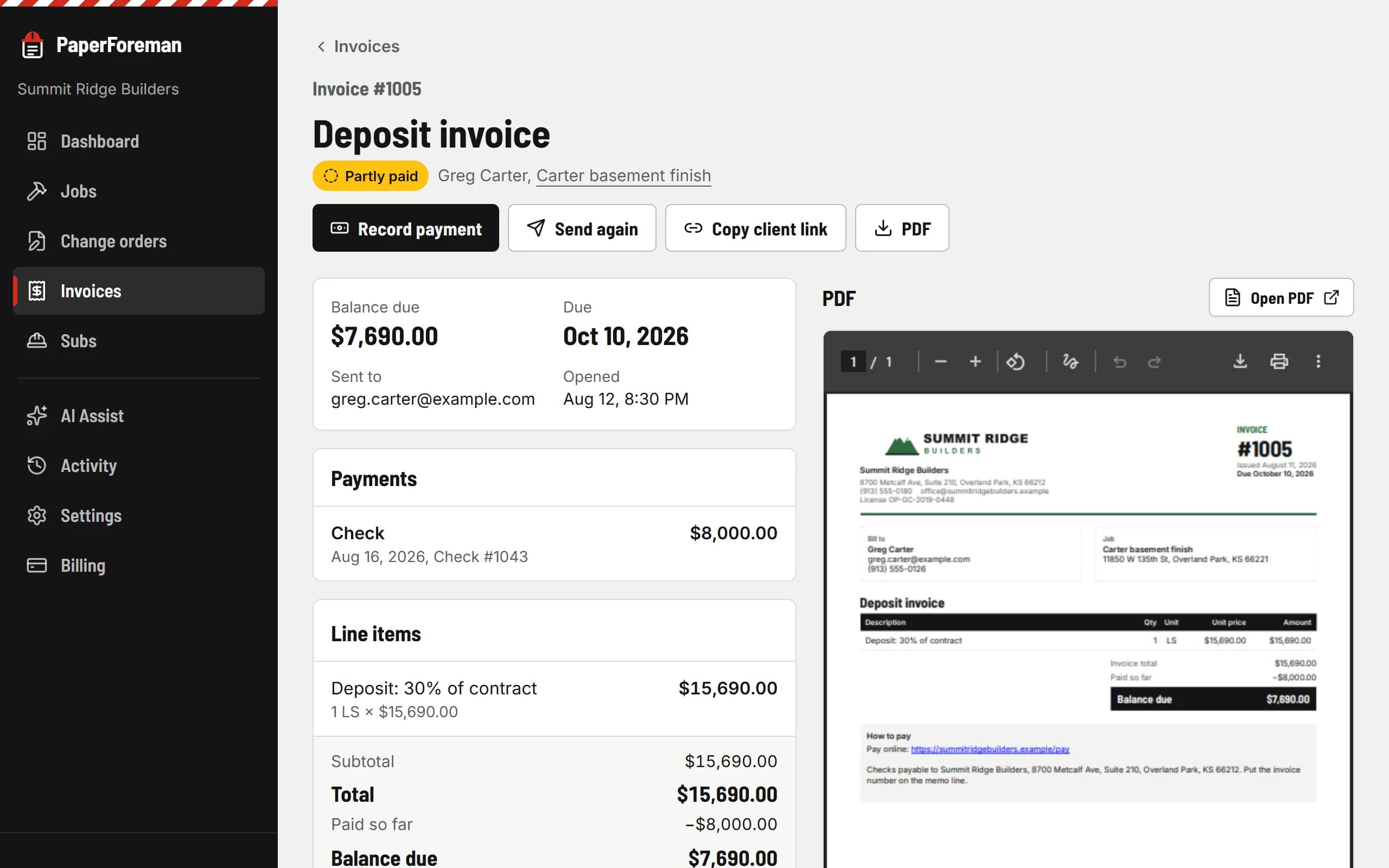Launch AI Assist
Image resolution: width=1389 pixels, height=868 pixels.
(139, 416)
